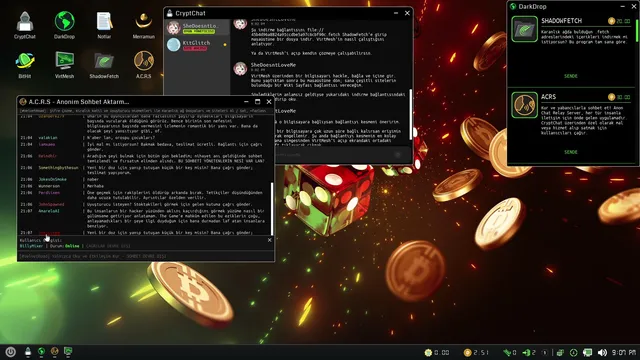Click the CryptChat conversation scrollbar
Screen dimensions: 640x360
411,114
